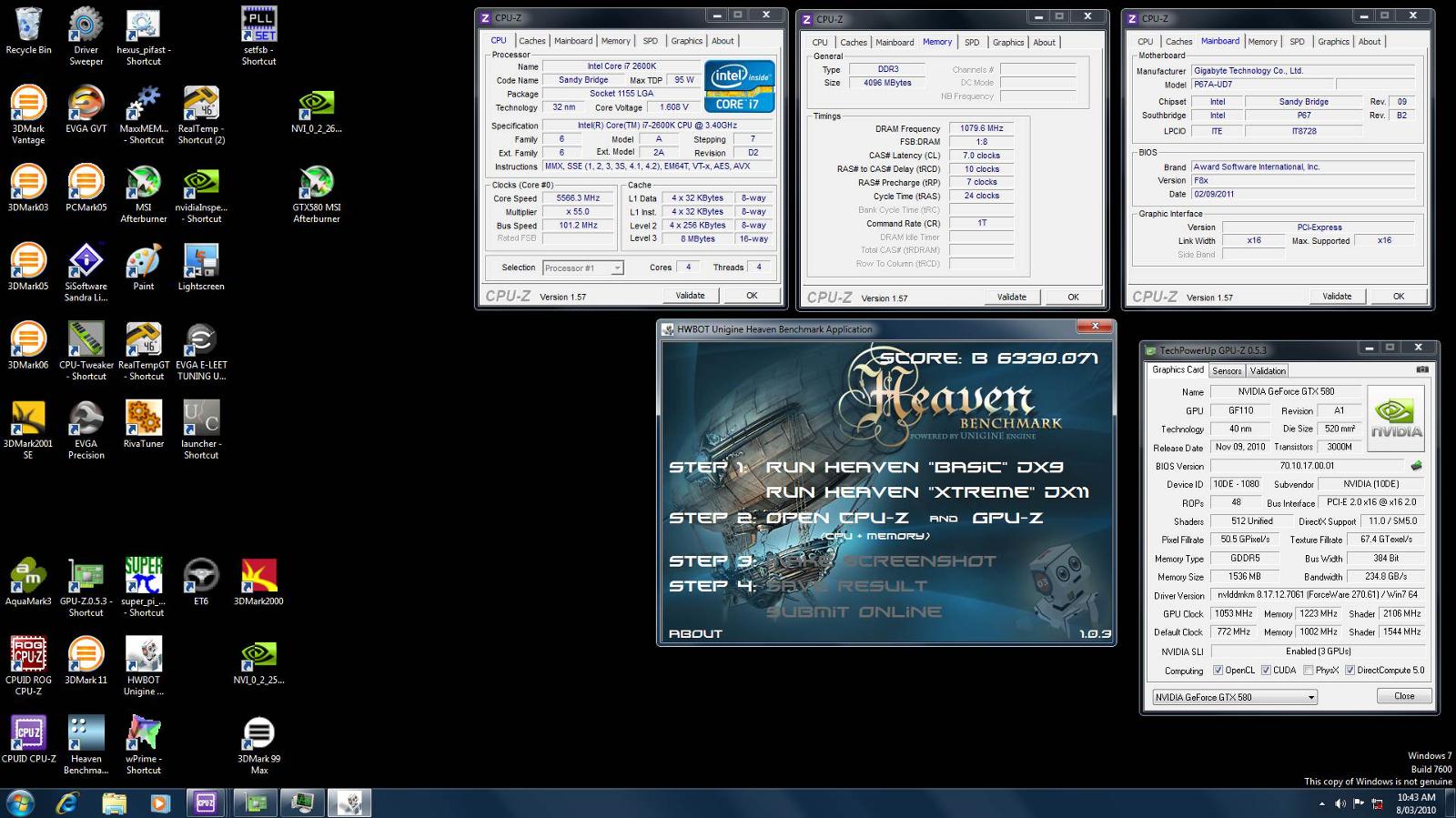Screen dimensions: 1456x818
Task: Click Submit Online in Heaven app
Action: coord(854,612)
